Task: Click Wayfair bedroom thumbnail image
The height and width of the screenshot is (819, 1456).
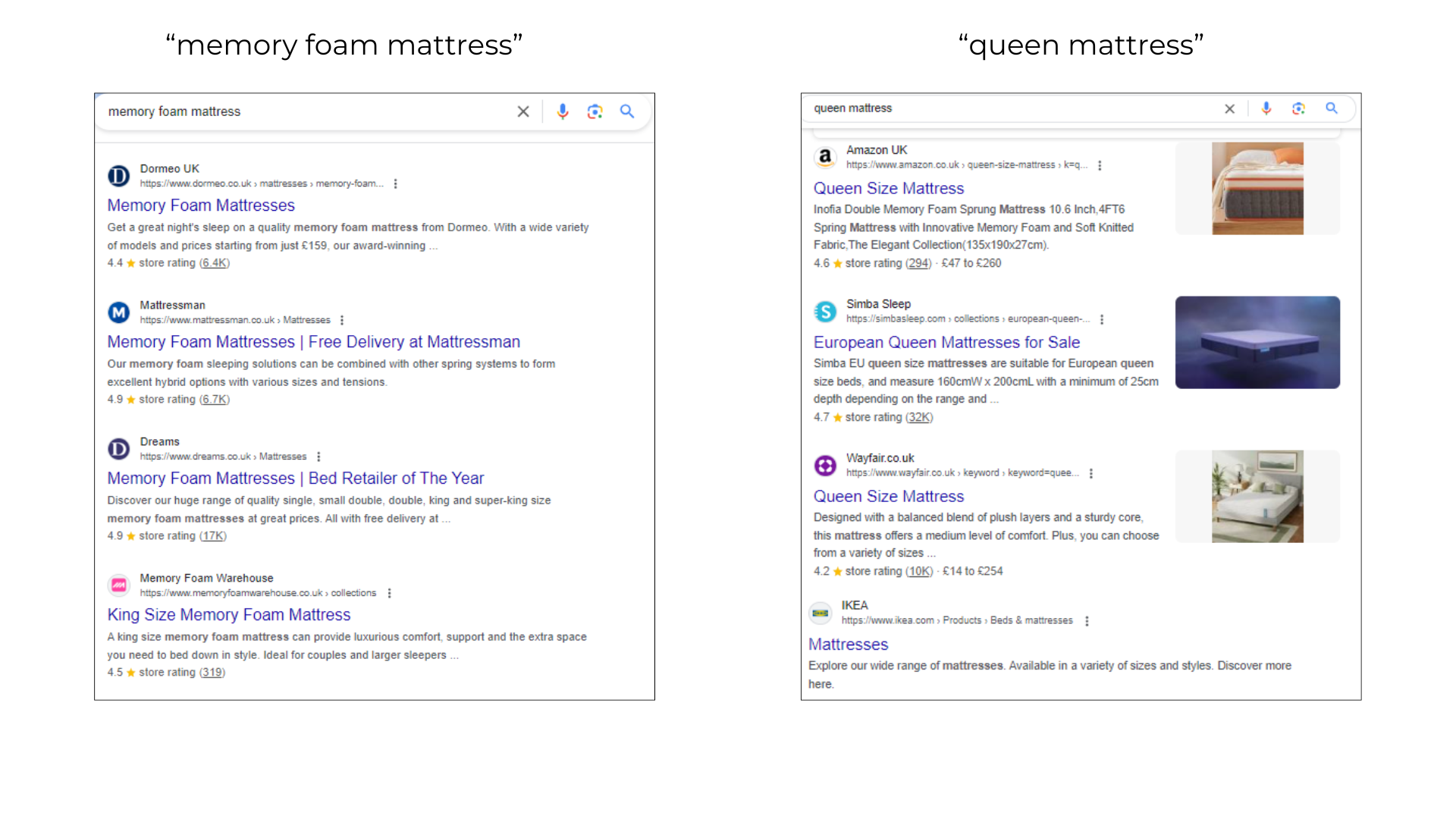Action: [x=1257, y=497]
